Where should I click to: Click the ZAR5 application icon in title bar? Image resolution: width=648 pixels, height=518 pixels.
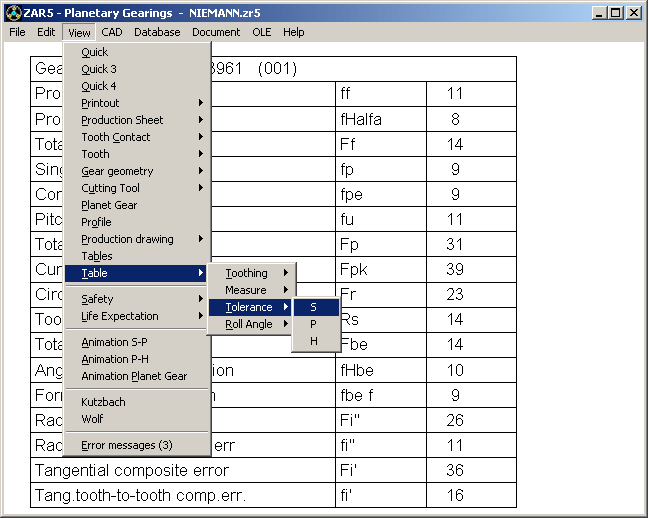point(9,13)
